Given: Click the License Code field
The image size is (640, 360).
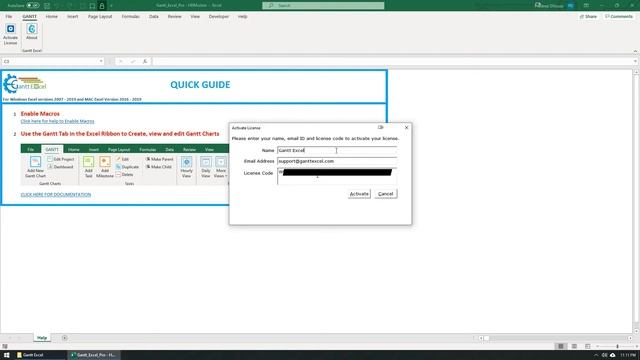Looking at the screenshot, I should tap(337, 176).
